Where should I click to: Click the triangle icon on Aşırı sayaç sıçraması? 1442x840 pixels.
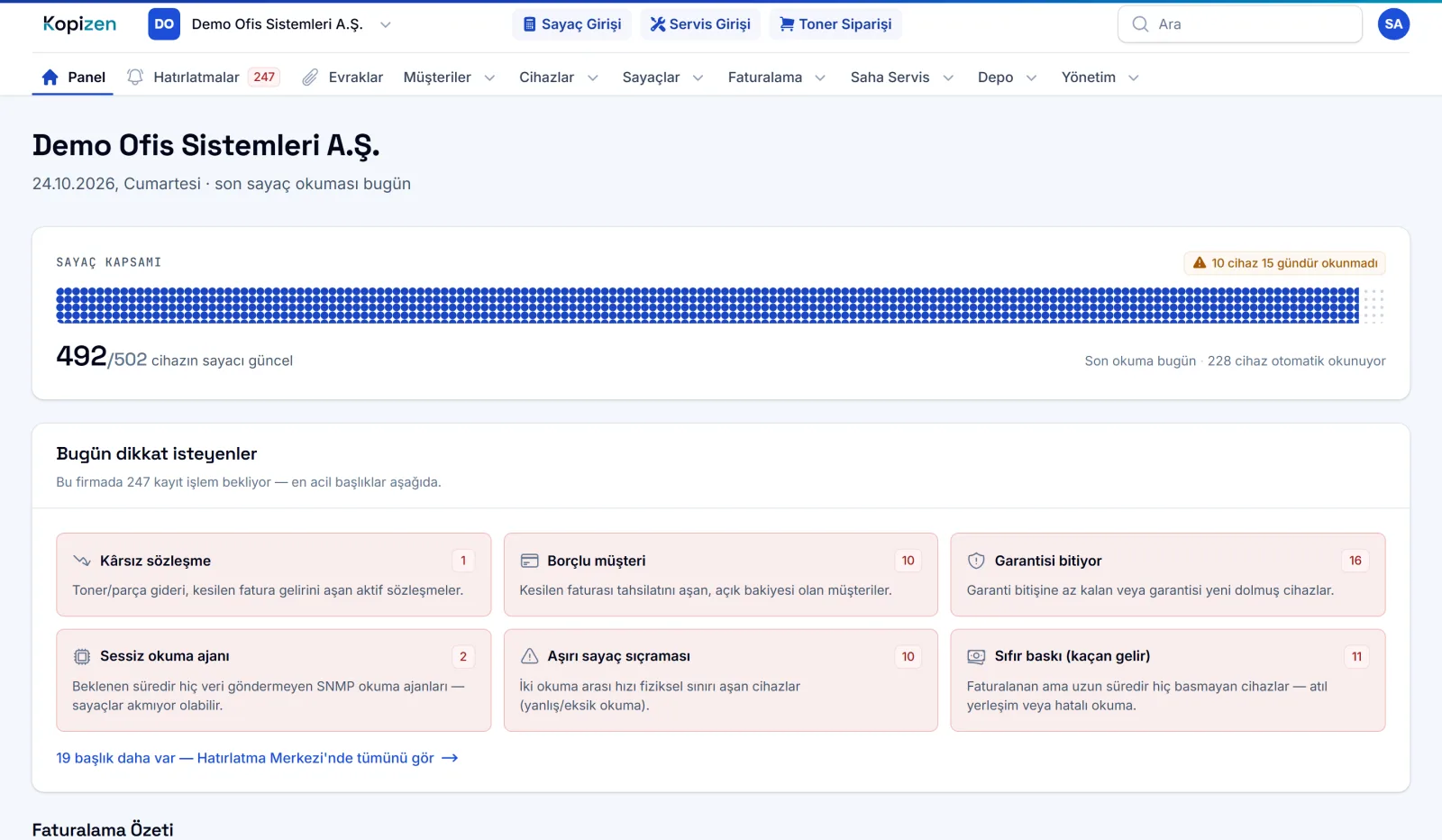coord(529,656)
